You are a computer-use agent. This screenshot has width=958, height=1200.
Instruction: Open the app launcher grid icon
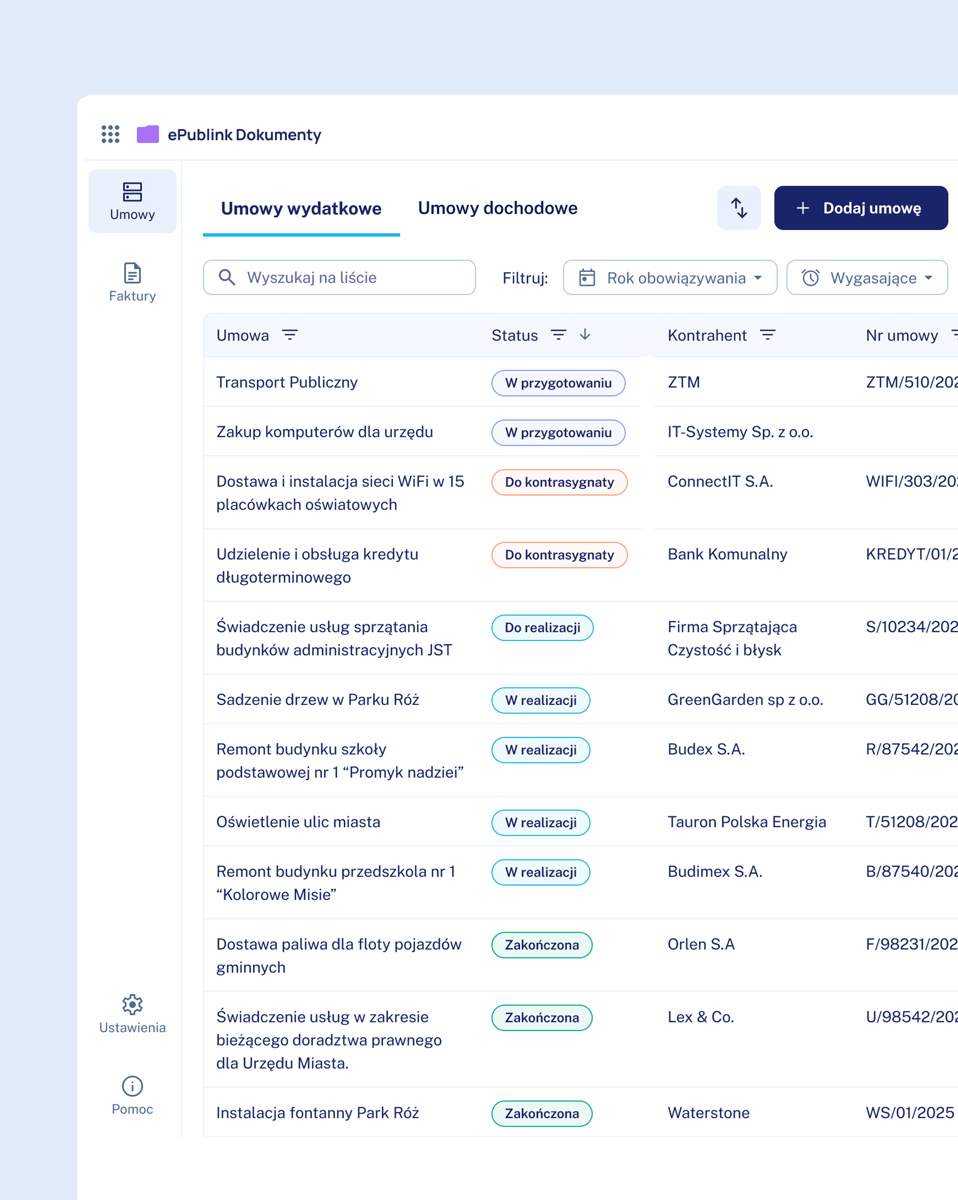110,134
